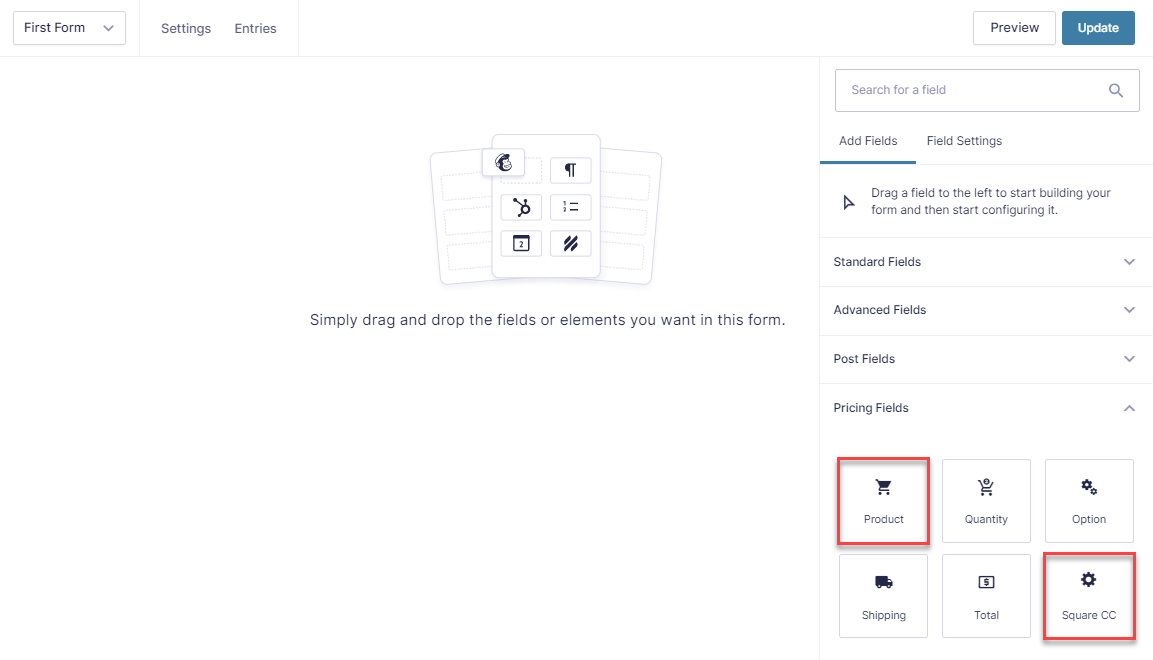
Task: Switch to the Add Fields tab
Action: point(868,141)
